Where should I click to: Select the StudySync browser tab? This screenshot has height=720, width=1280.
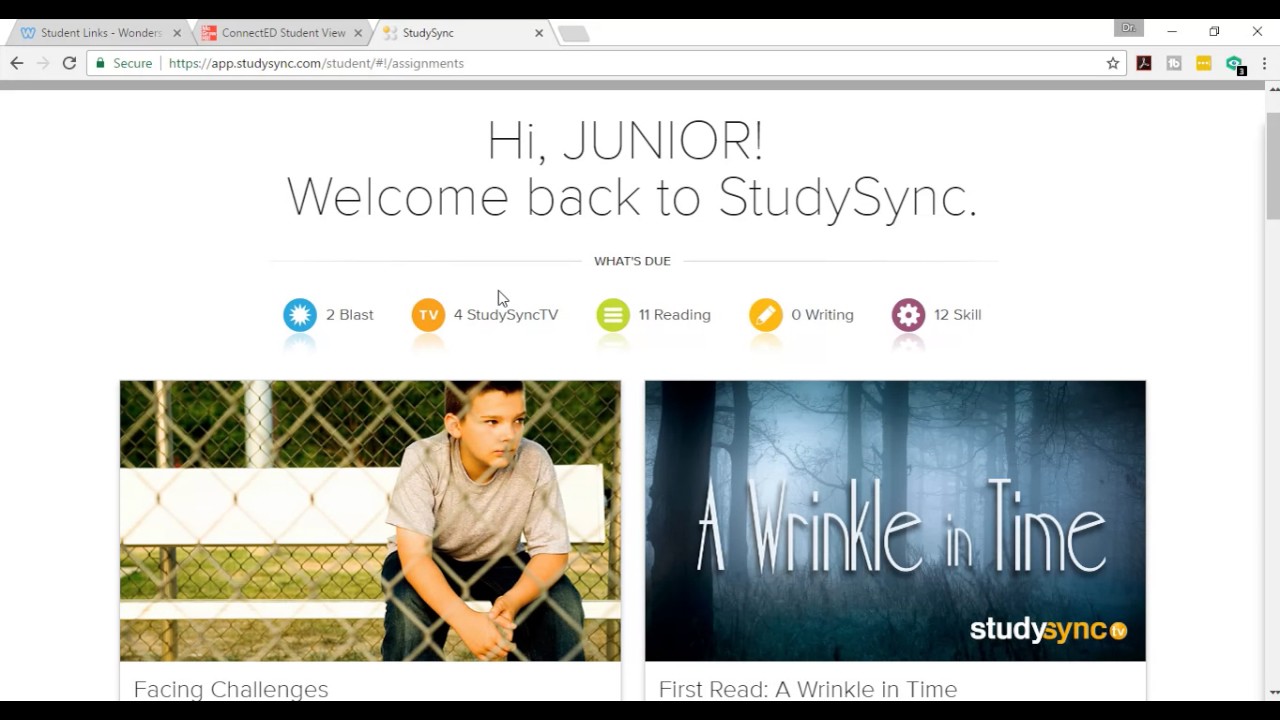[460, 33]
